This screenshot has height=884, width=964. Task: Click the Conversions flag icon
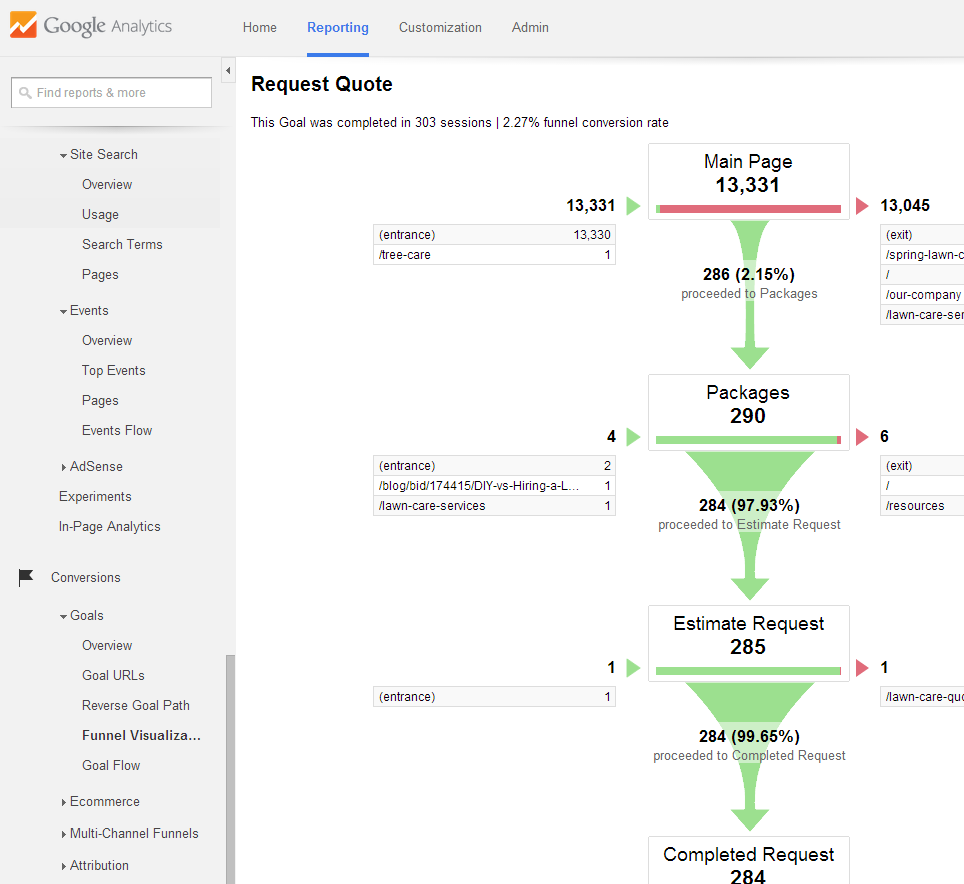point(26,577)
